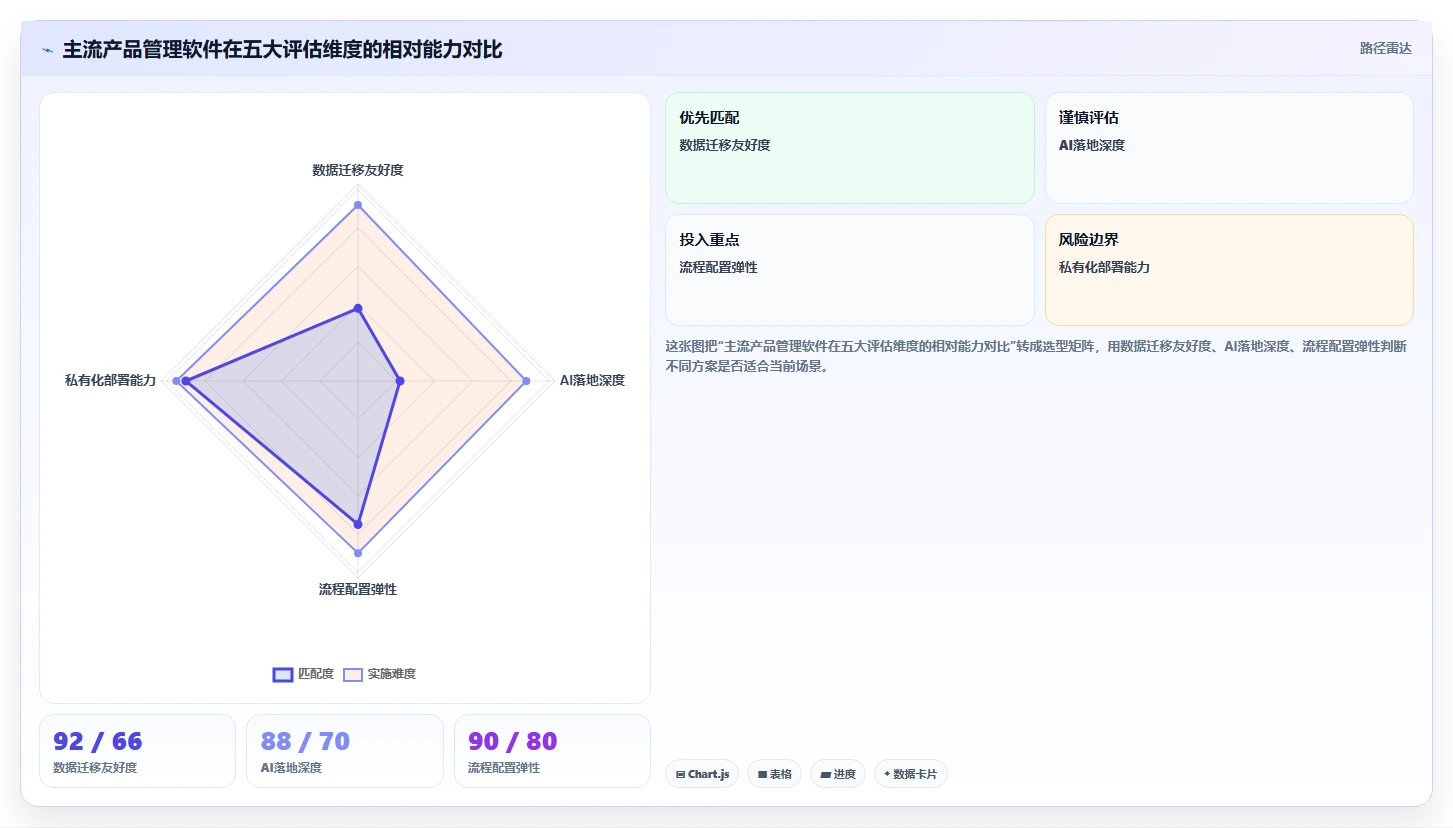Click 匹配度 data point on 流程配置弹性 axis
Image resolution: width=1453 pixels, height=828 pixels.
pos(358,524)
